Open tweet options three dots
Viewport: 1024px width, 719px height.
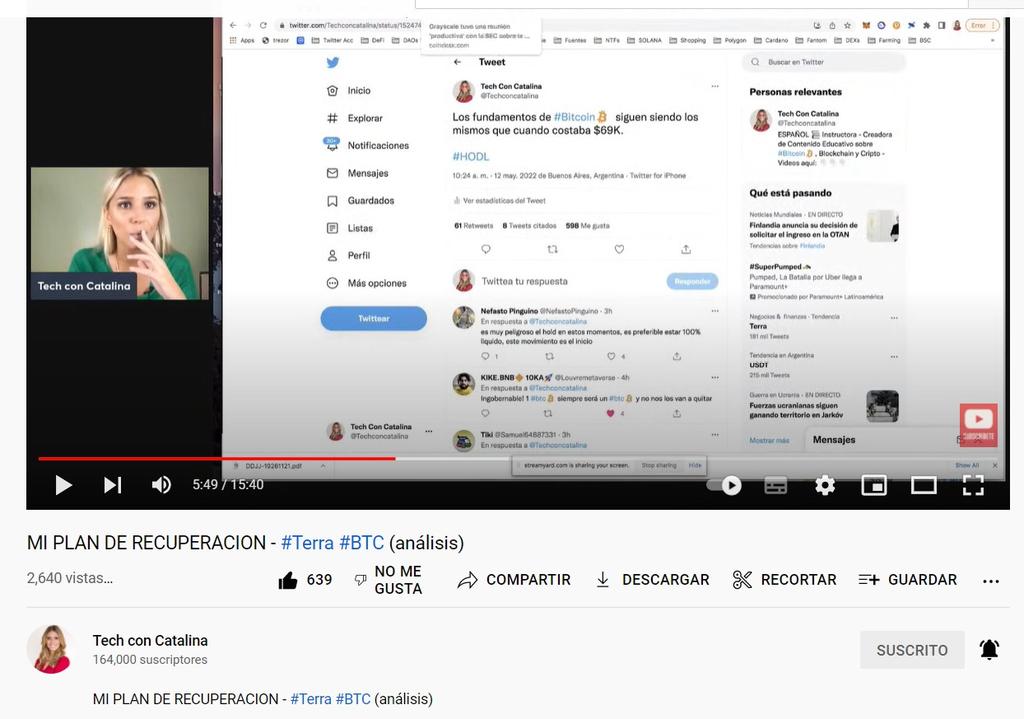click(715, 86)
